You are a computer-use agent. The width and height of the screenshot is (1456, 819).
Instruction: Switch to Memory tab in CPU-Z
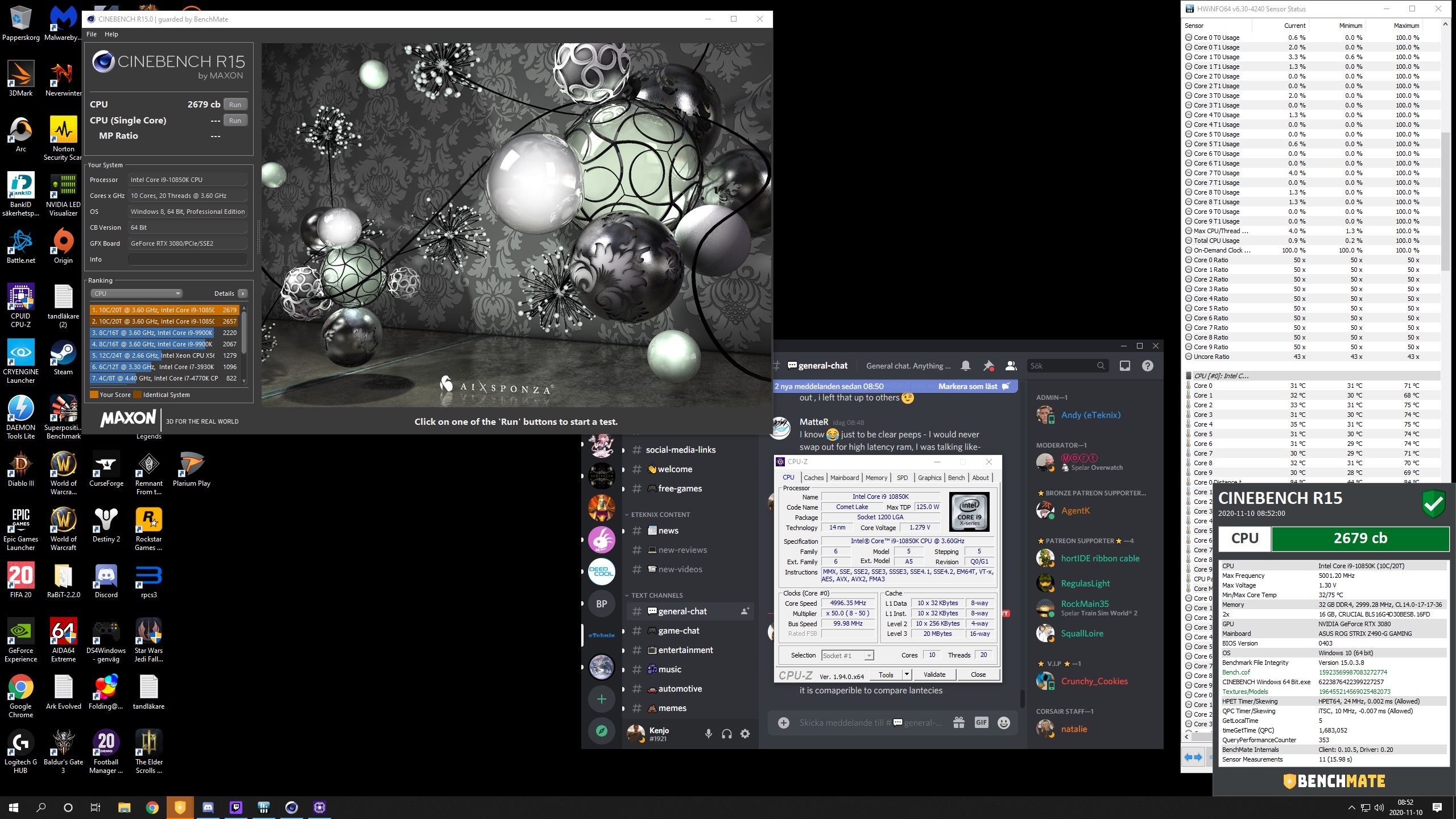coord(876,478)
